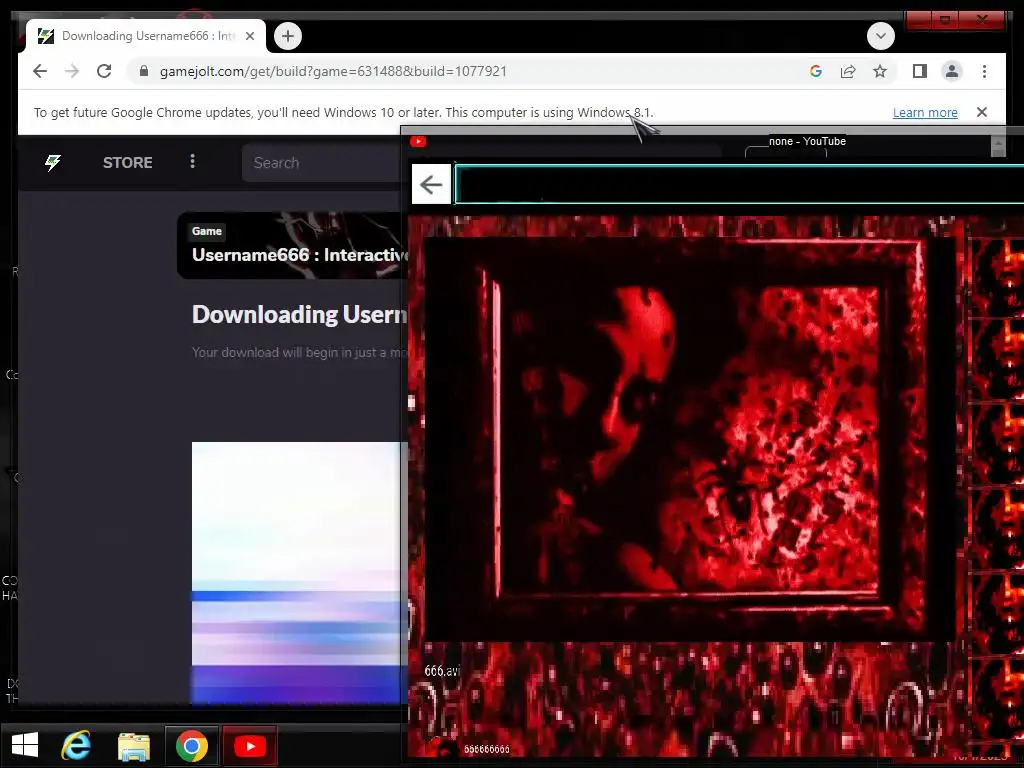Screen dimensions: 1024x768
Task: Select the Downloading Username666 tab
Action: coord(146,36)
